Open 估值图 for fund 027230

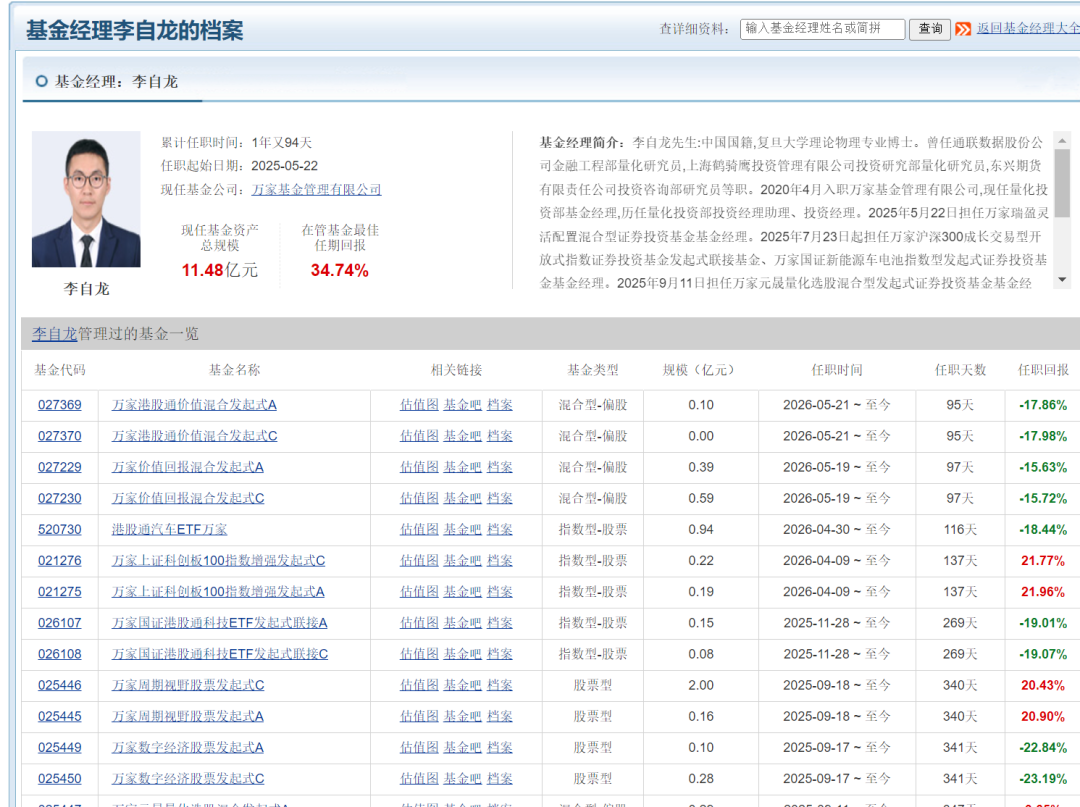point(419,498)
